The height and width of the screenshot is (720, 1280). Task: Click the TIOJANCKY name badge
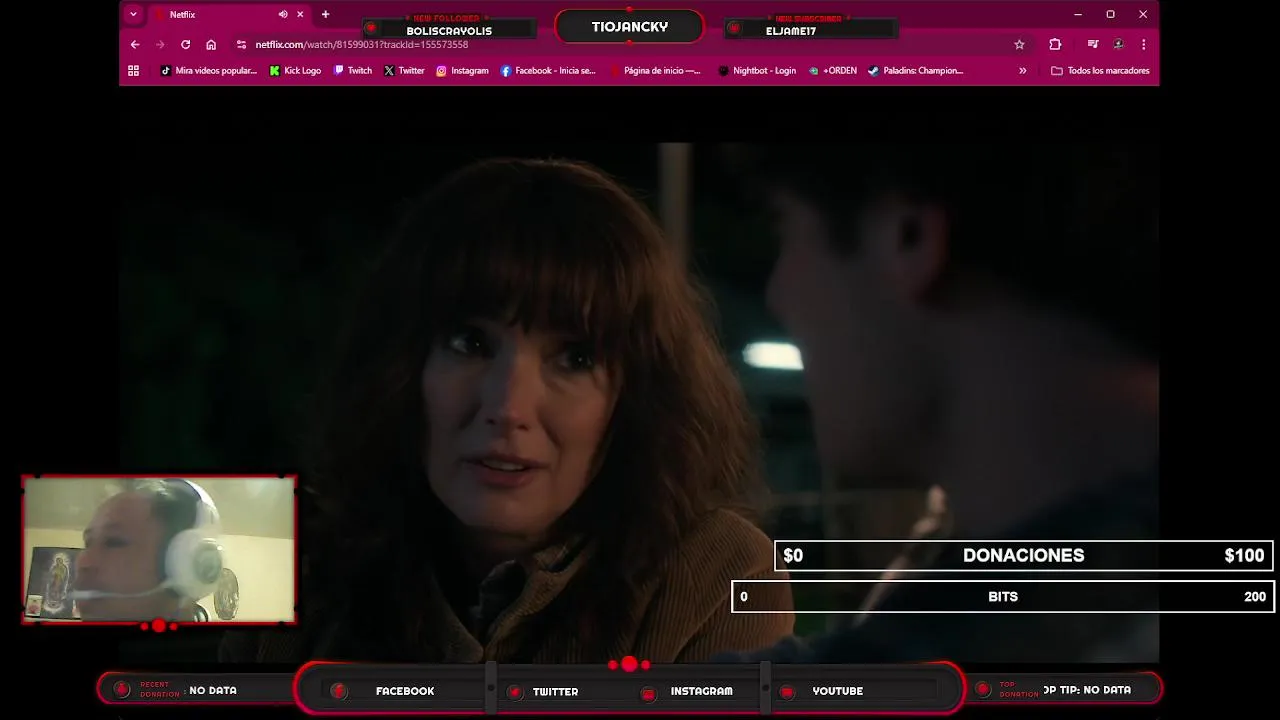point(629,27)
